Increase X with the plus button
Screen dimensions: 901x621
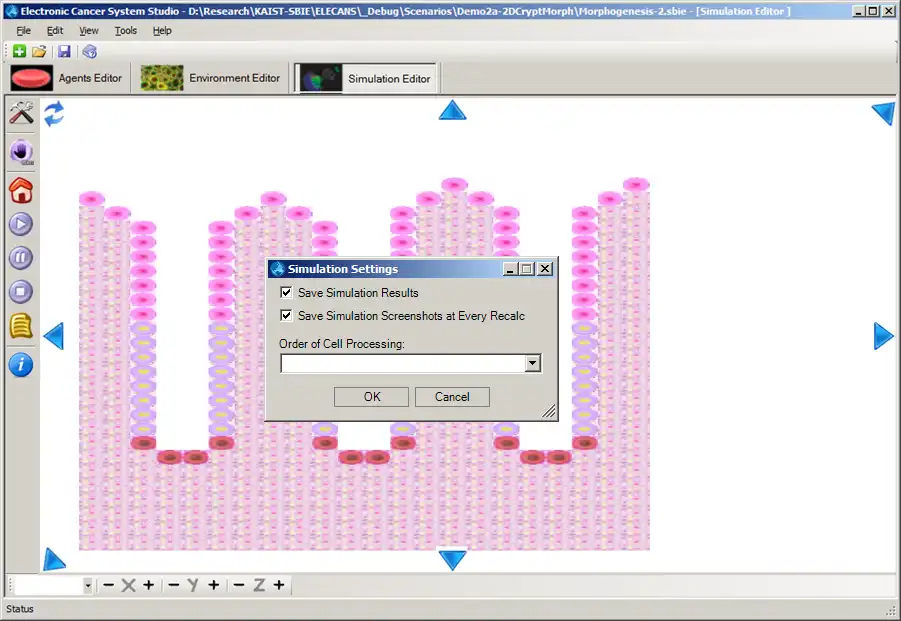coord(149,585)
